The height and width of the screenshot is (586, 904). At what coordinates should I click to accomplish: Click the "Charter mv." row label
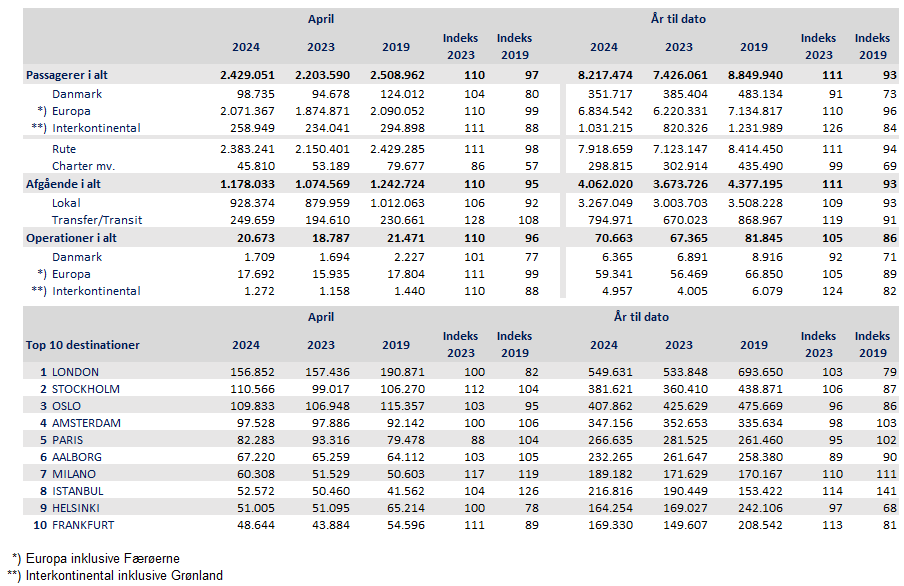click(83, 165)
